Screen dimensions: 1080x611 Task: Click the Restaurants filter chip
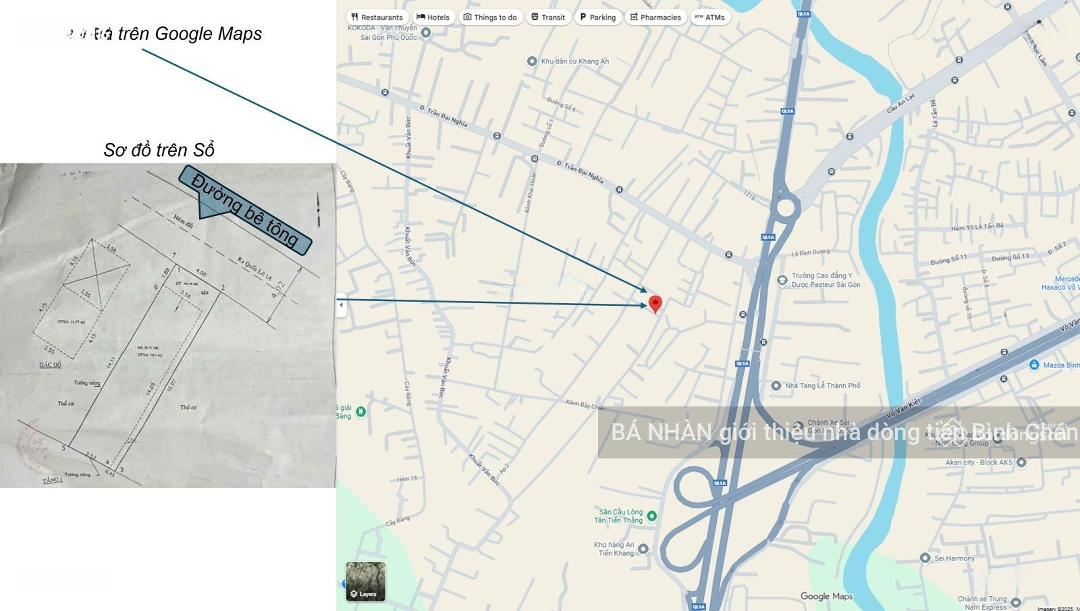(377, 17)
